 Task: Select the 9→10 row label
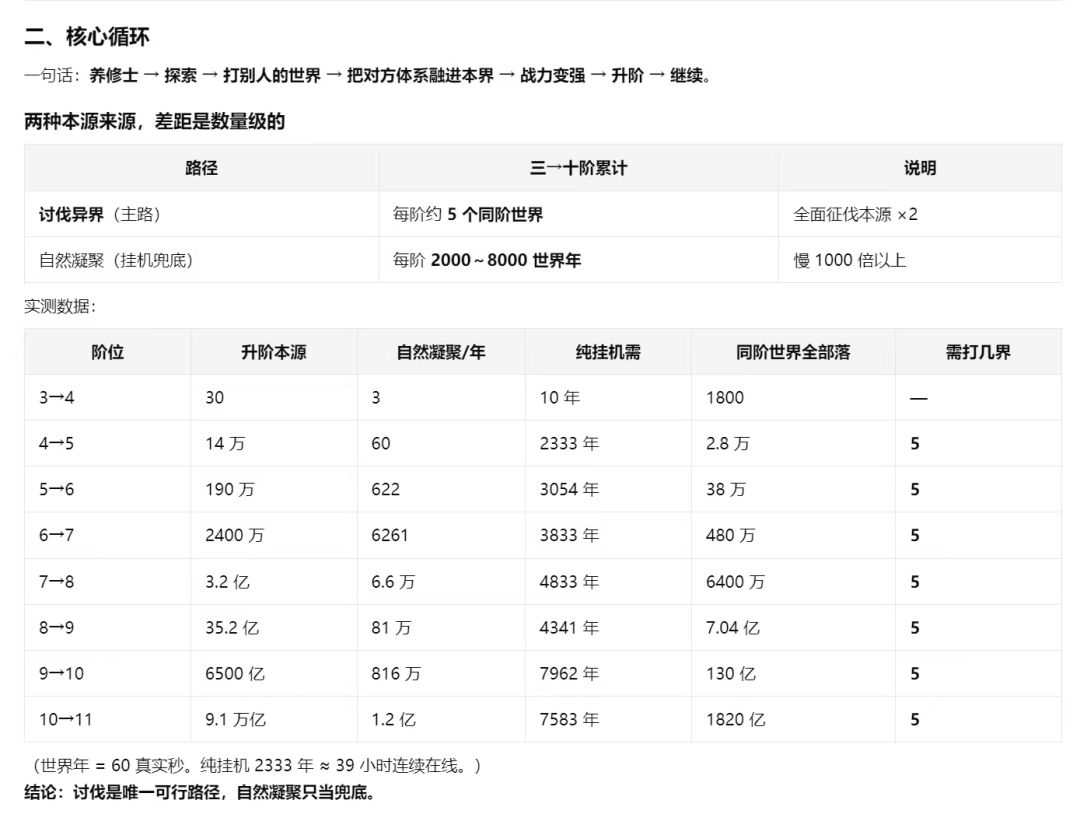pyautogui.click(x=61, y=674)
